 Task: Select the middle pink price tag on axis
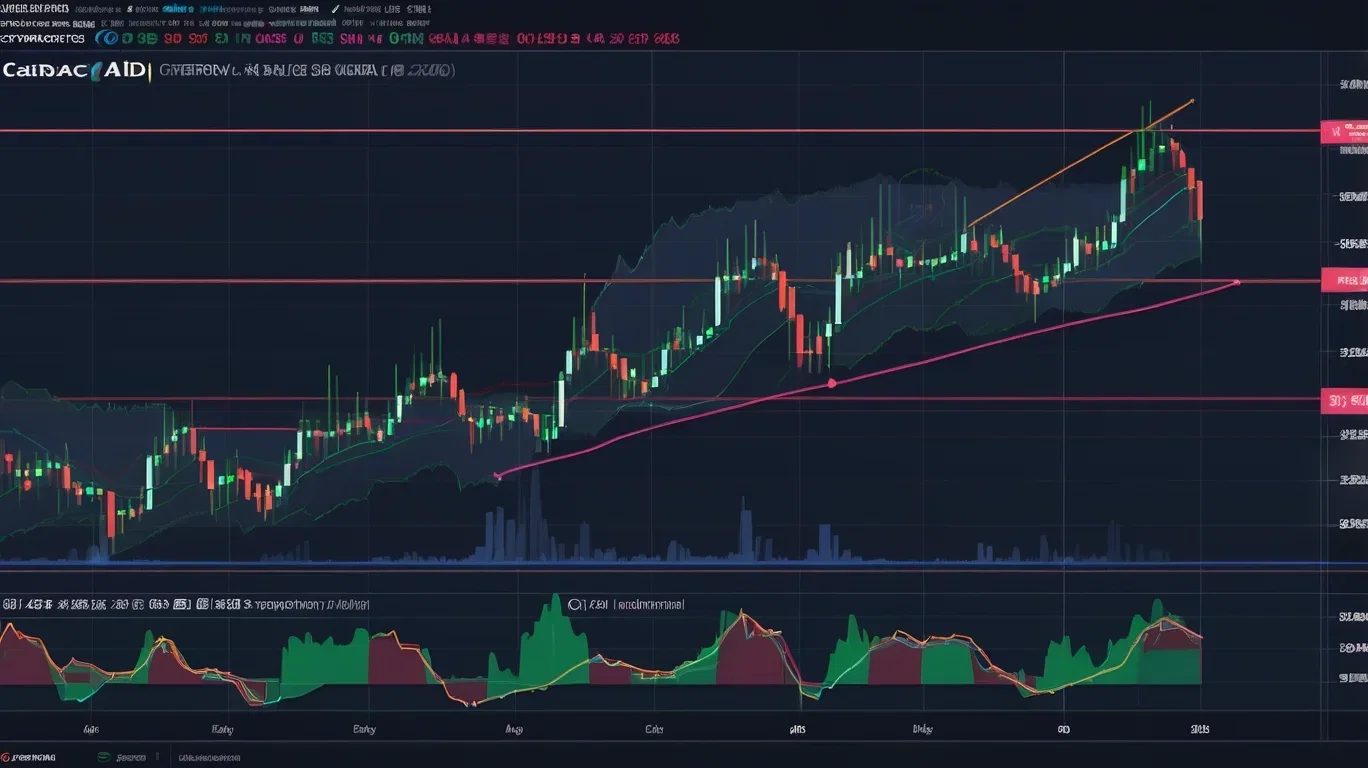[x=1344, y=280]
